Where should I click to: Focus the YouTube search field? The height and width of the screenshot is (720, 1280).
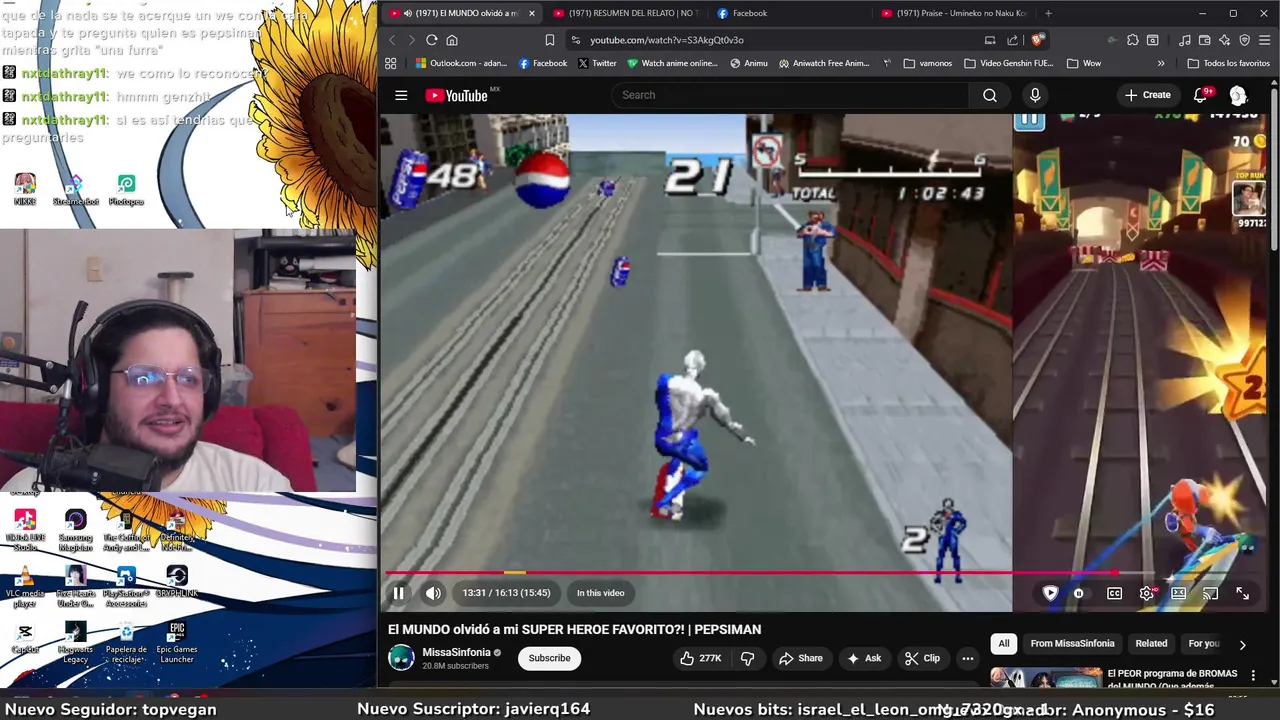point(790,95)
